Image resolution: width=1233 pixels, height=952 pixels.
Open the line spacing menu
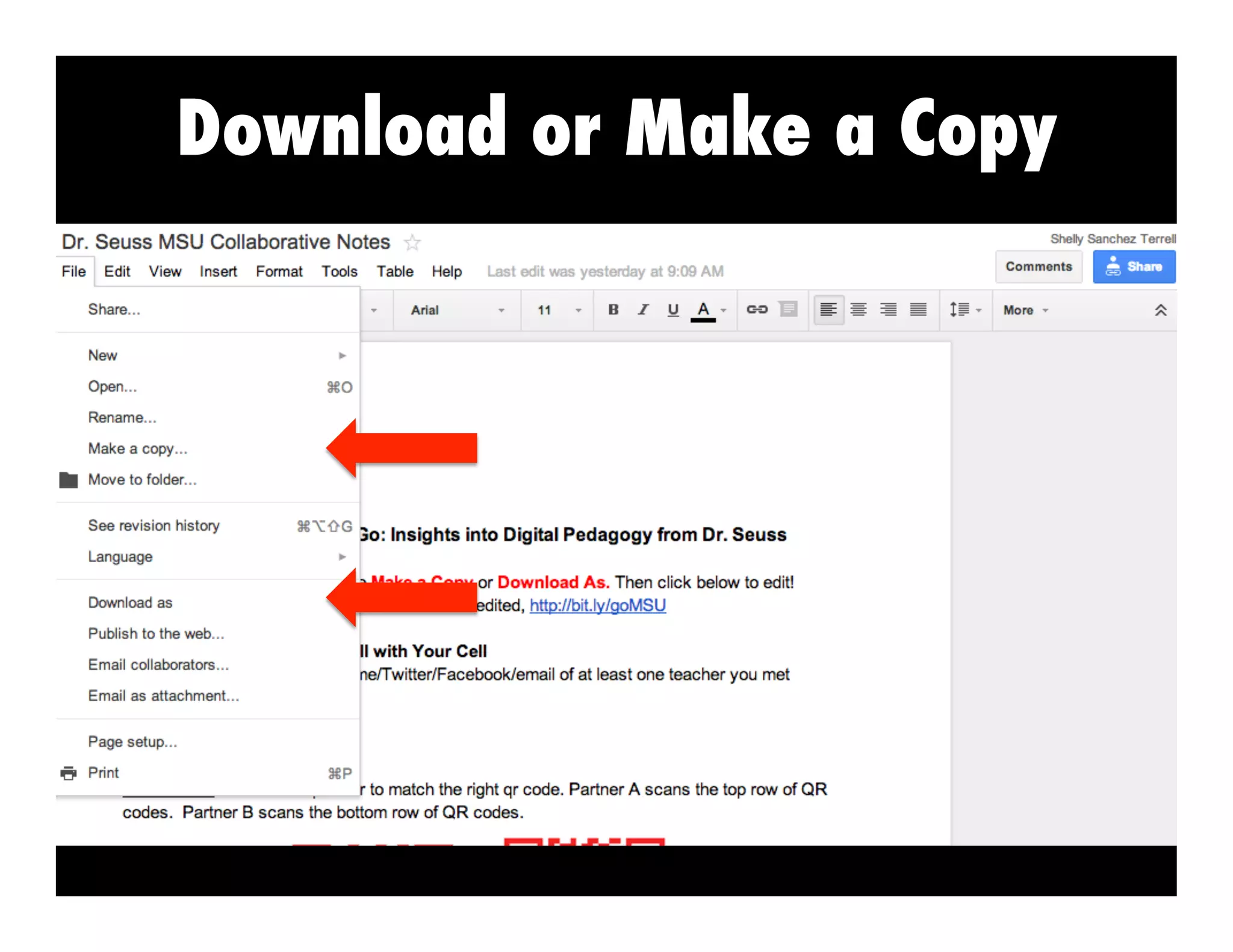966,310
